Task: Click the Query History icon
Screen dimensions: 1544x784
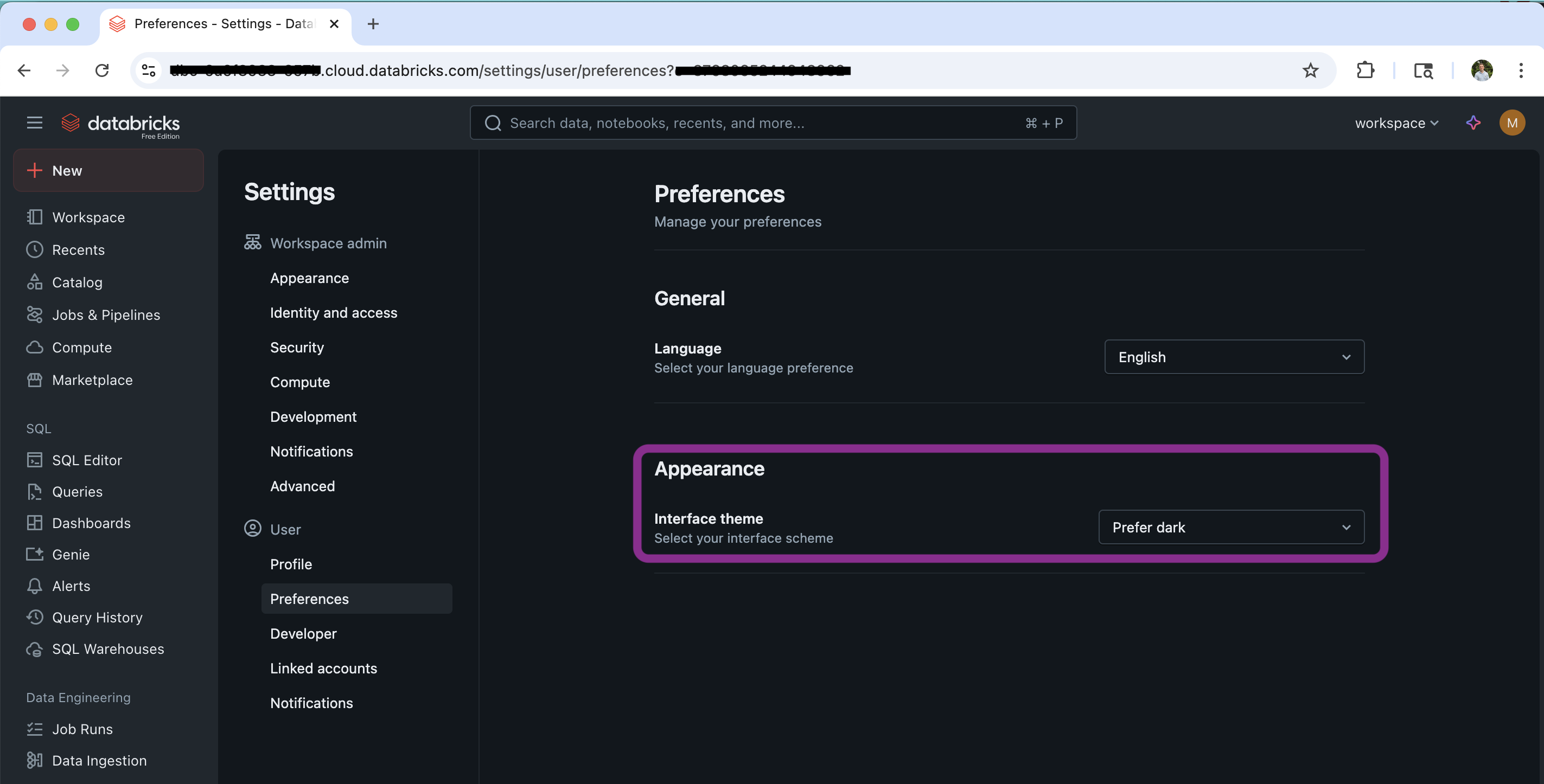Action: 35,618
